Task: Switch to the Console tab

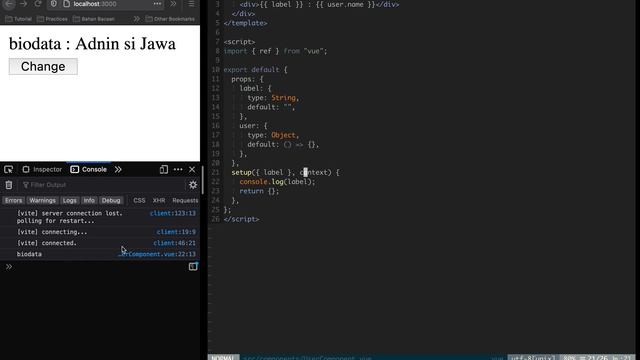Action: [89, 169]
